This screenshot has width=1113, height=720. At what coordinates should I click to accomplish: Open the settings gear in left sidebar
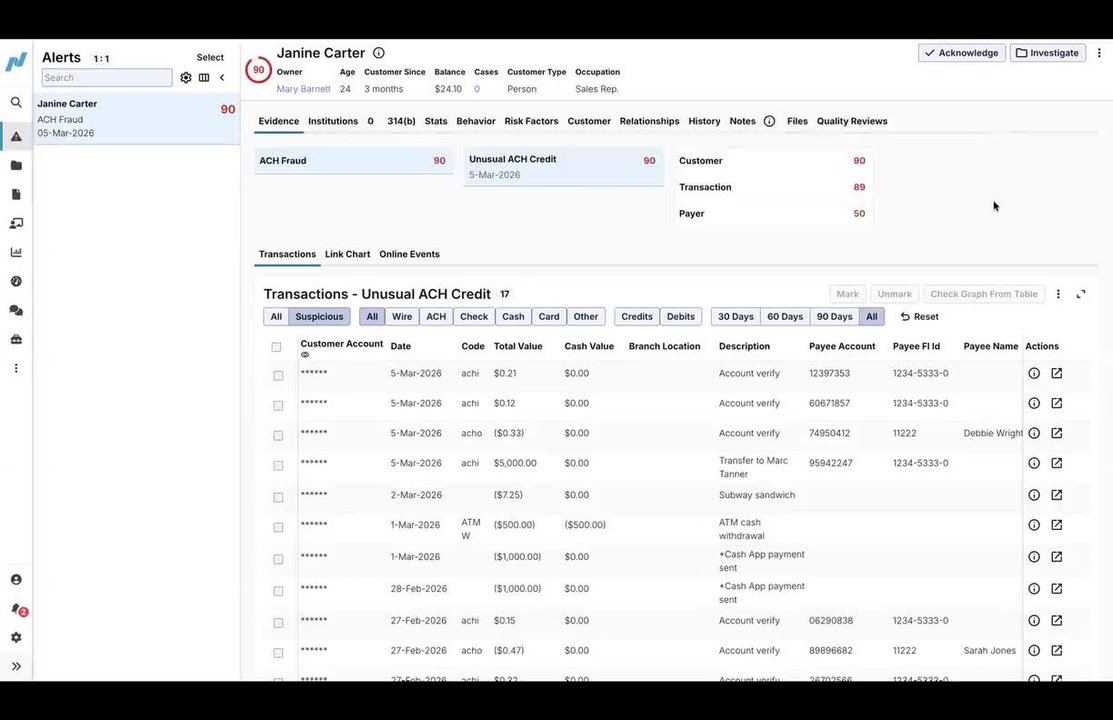click(x=16, y=638)
